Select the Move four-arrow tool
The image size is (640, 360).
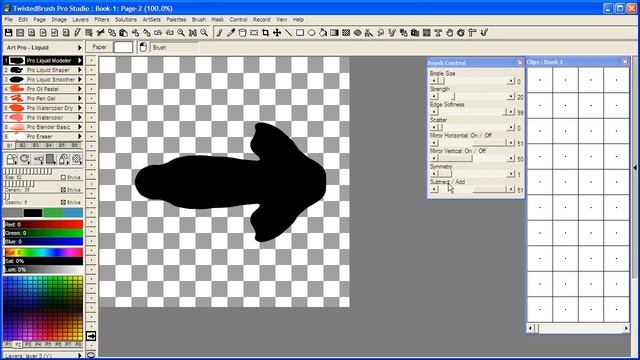pos(277,33)
